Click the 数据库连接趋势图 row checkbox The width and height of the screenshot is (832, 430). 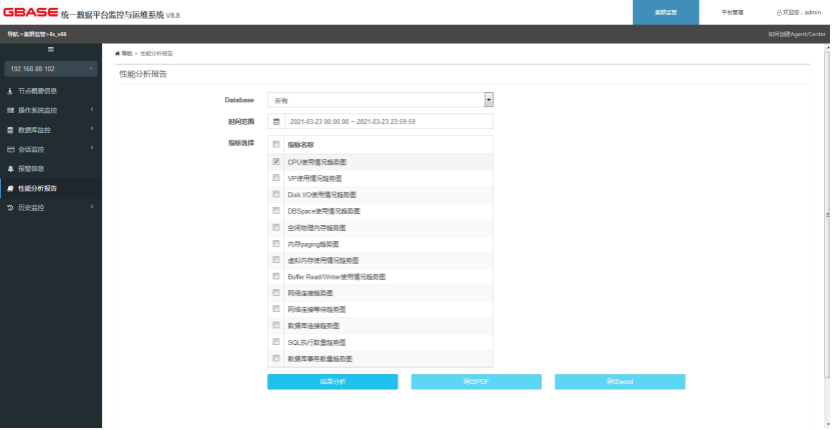276,325
